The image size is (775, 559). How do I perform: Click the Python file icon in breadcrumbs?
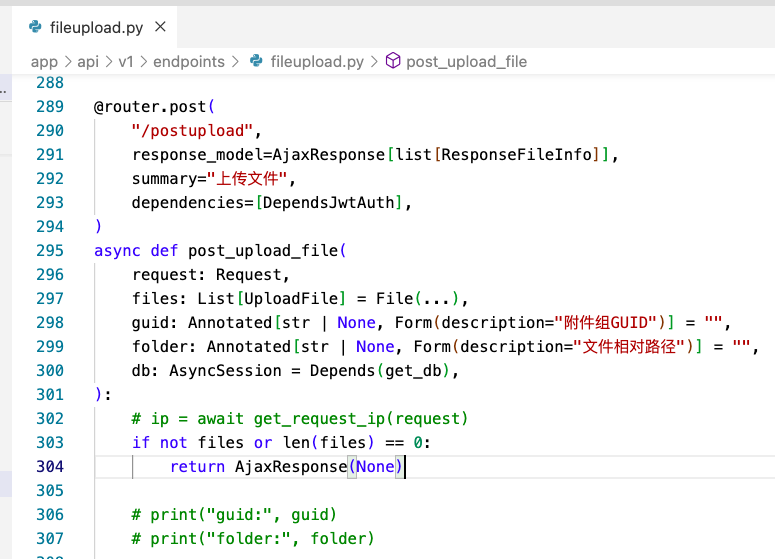pyautogui.click(x=255, y=62)
